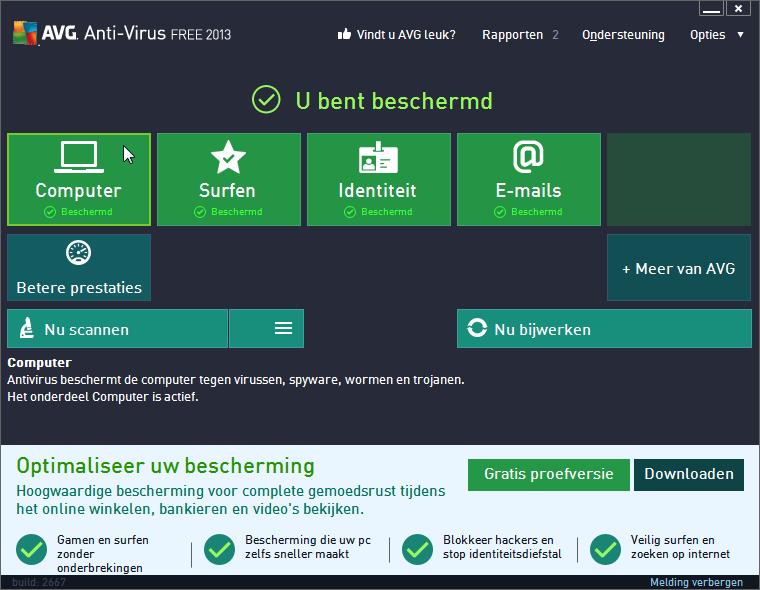
Task: Open the Surfen star shield icon
Action: click(x=228, y=157)
